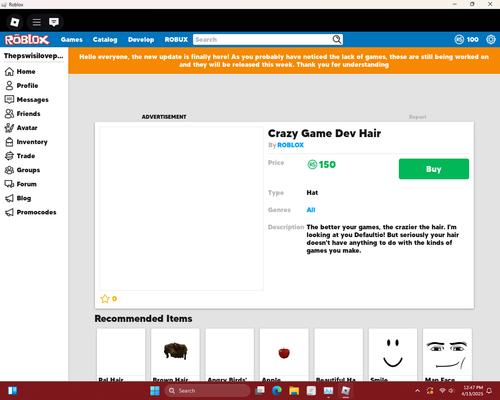The height and width of the screenshot is (400, 500).
Task: Open the hamburger menu icon in black bar
Action: [x=36, y=22]
